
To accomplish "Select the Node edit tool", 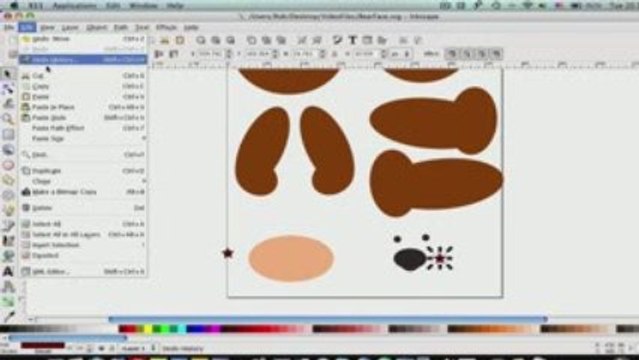I will (8, 89).
